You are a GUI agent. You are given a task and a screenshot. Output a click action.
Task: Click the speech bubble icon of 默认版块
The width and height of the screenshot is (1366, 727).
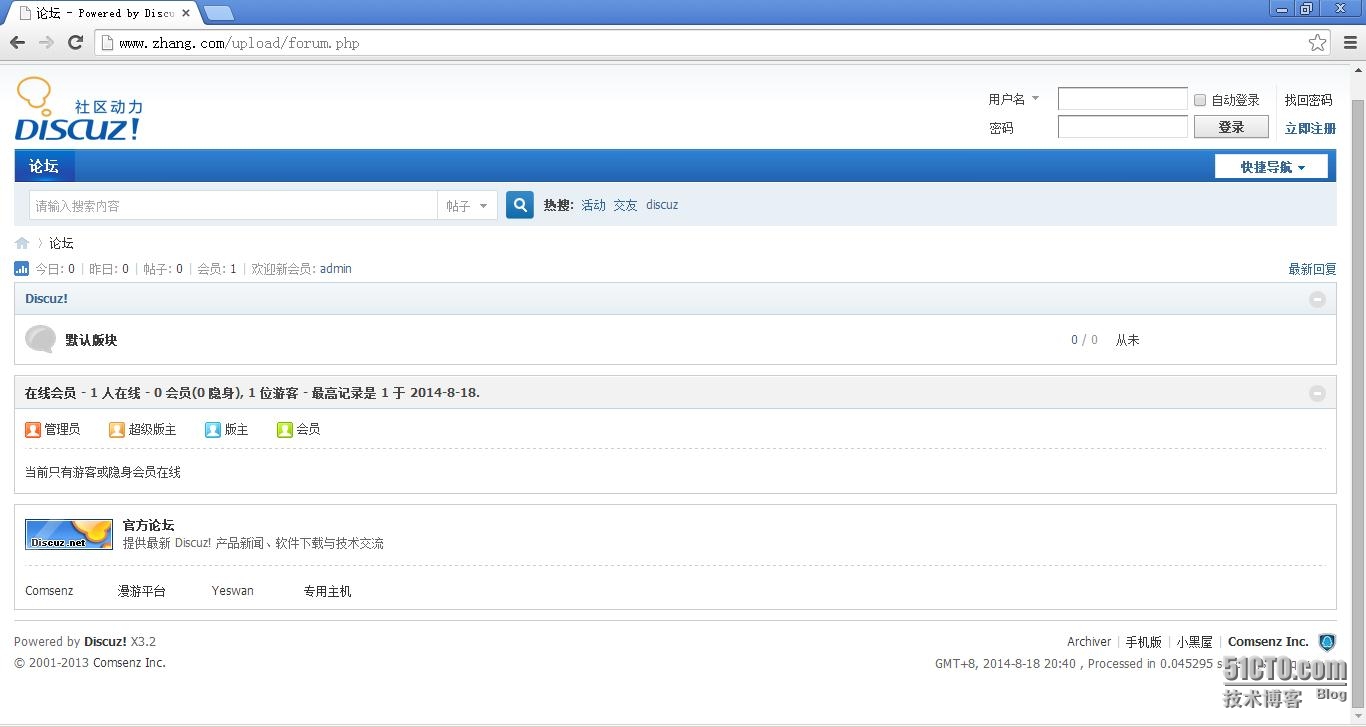[40, 339]
